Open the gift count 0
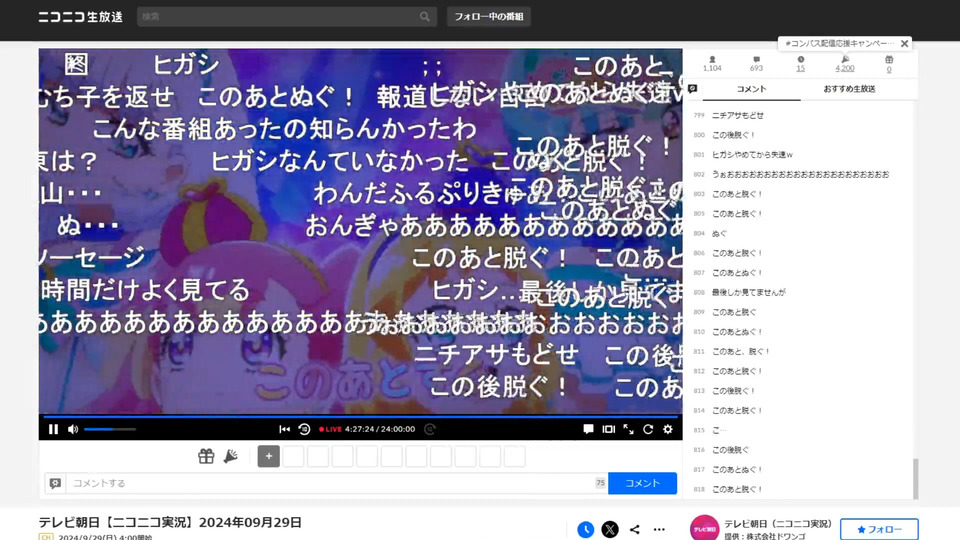Screen dimensions: 960x540 click(889, 64)
